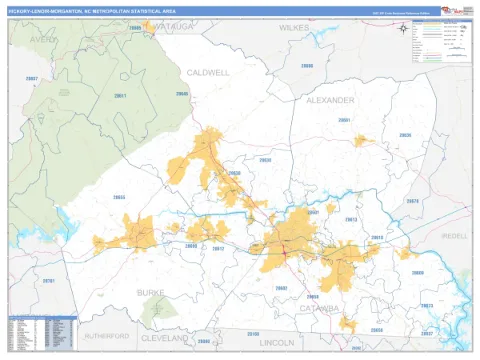Click ZIP code 28611 in the green area
The image size is (480, 360).
(x=120, y=96)
